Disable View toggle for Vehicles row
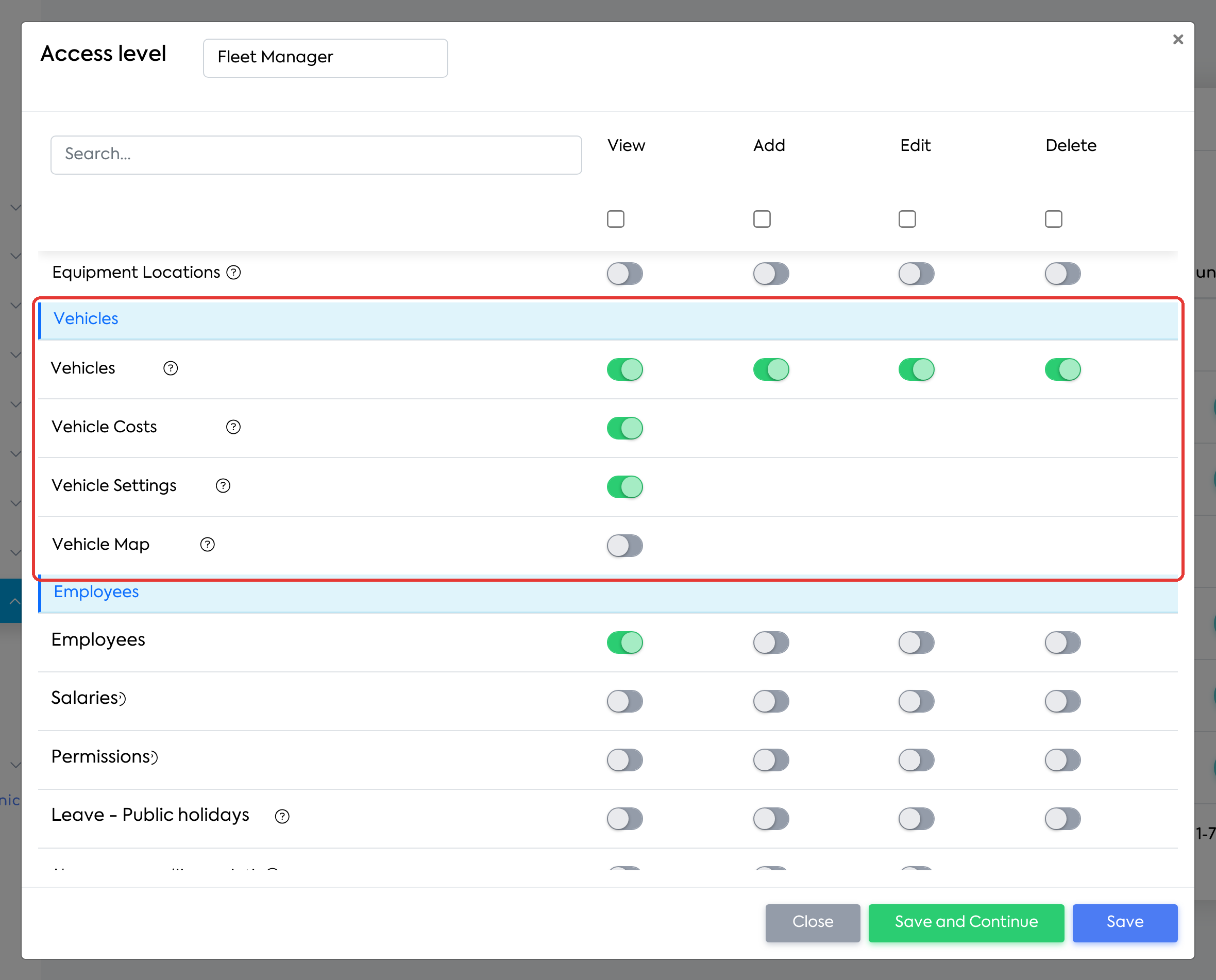1216x980 pixels. 625,370
